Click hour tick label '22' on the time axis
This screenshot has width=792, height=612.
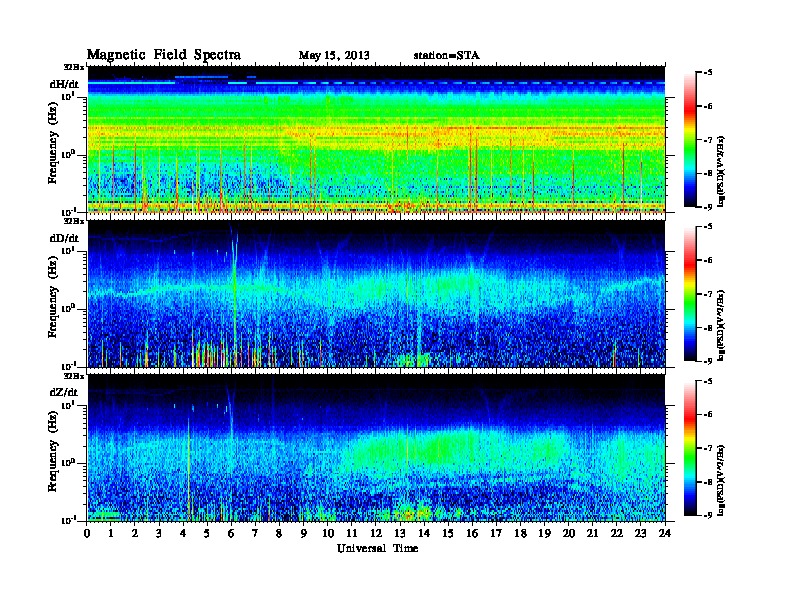617,534
